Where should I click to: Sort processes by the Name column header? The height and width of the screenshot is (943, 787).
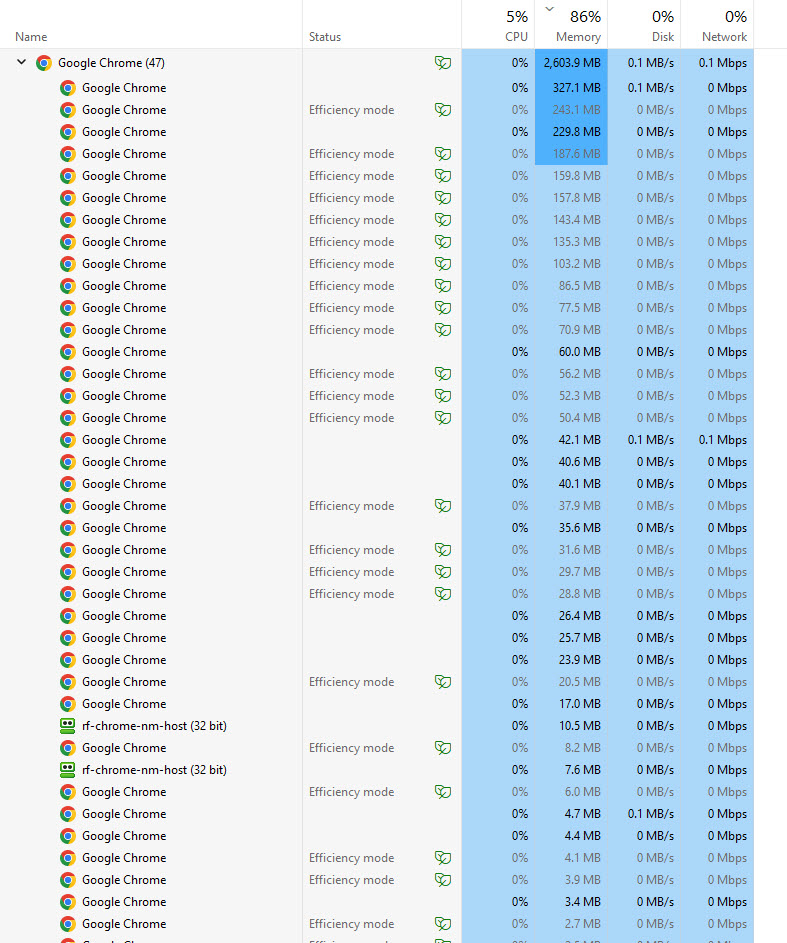(31, 37)
